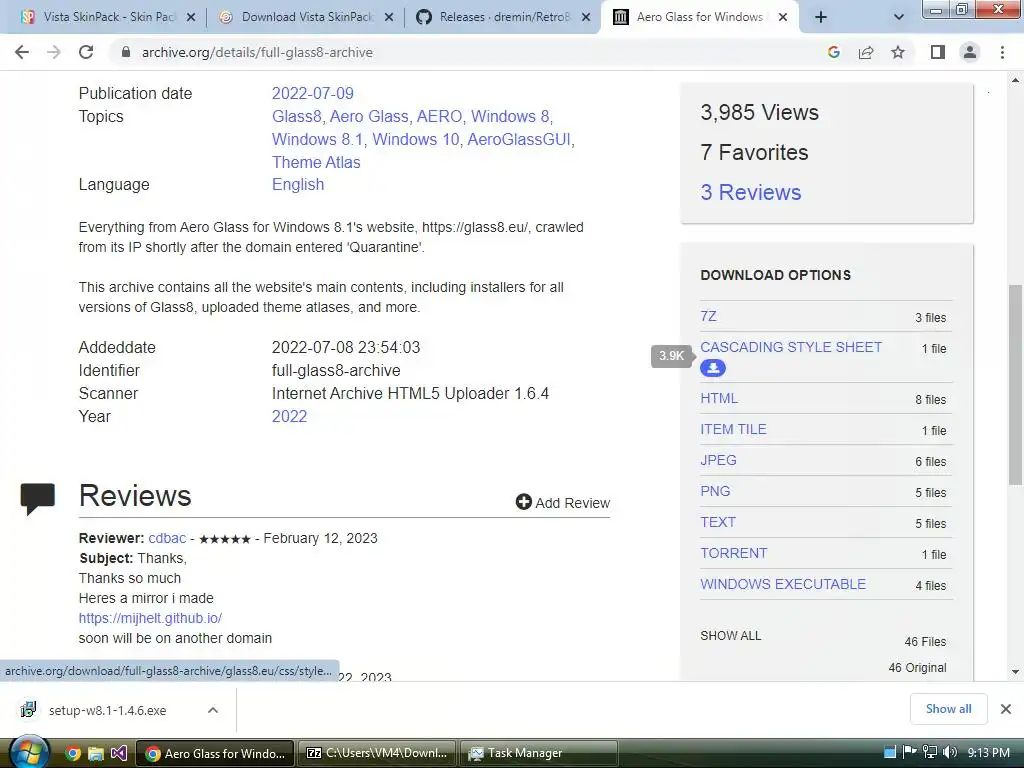Launch Chrome from quick launch

coord(73,754)
